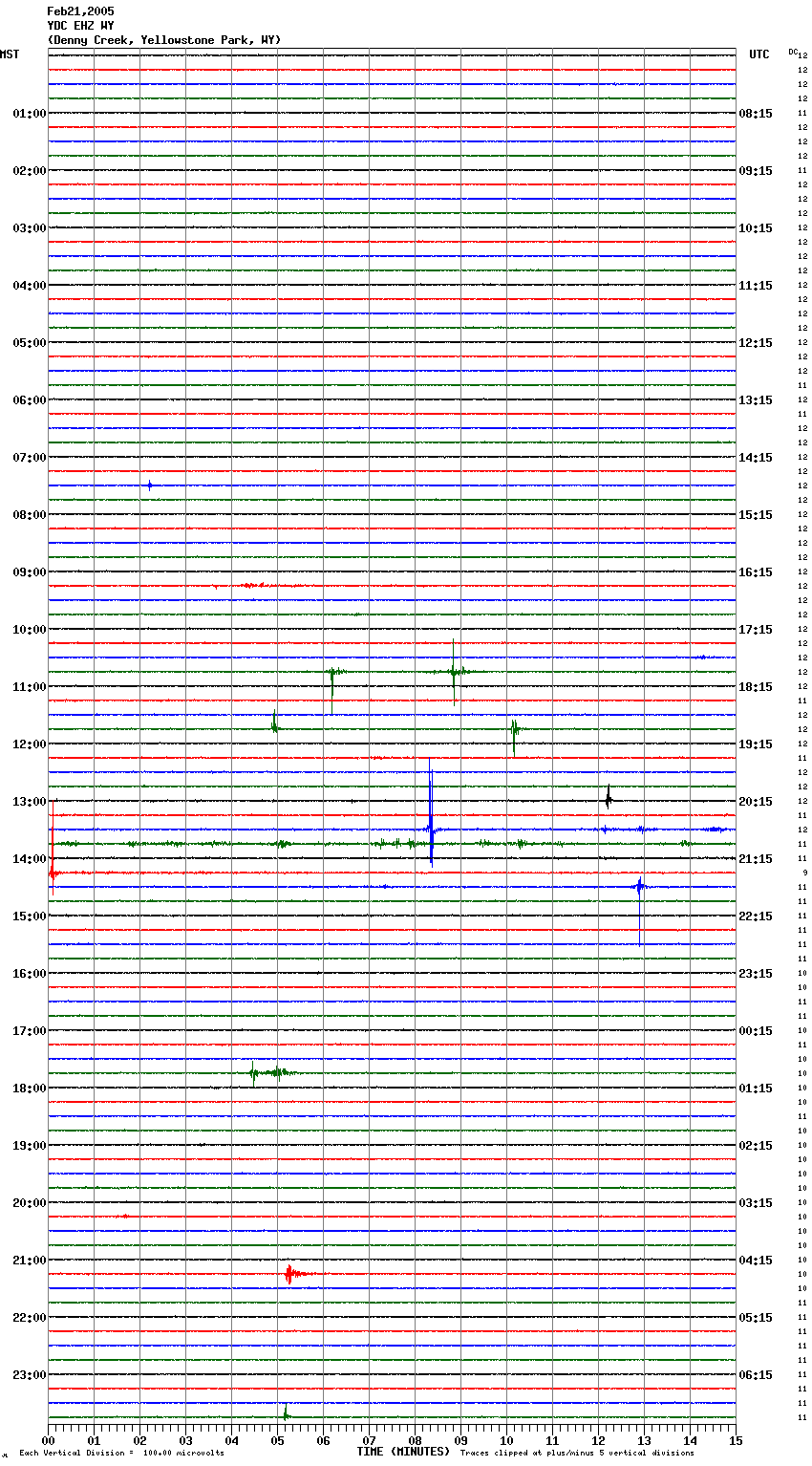Click the "21:00" MST time label
The height and width of the screenshot is (1466, 812).
click(x=30, y=1261)
